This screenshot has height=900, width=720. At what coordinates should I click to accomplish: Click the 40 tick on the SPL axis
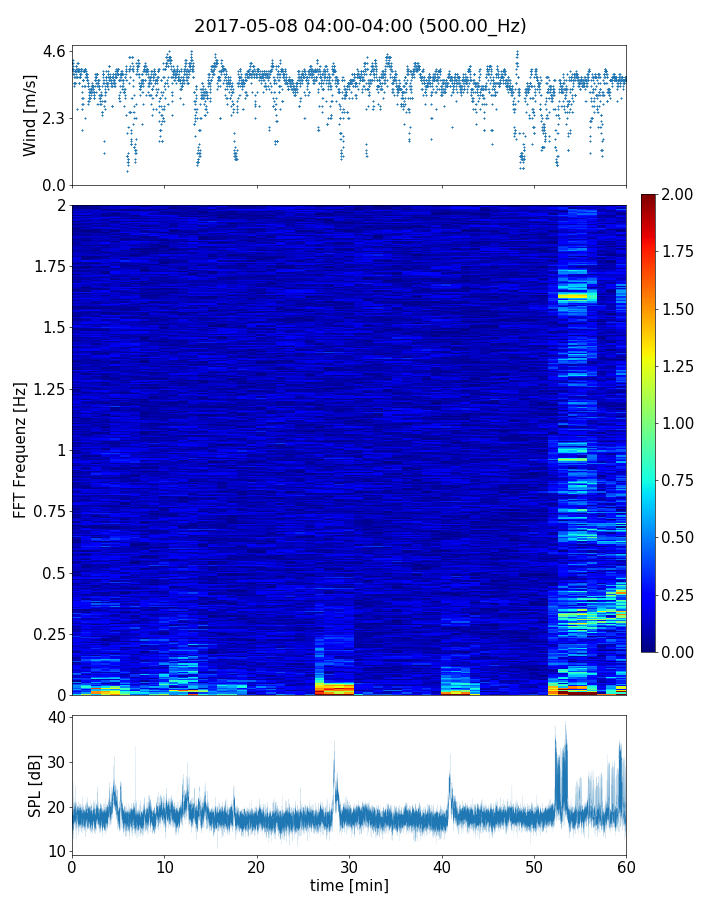point(55,717)
